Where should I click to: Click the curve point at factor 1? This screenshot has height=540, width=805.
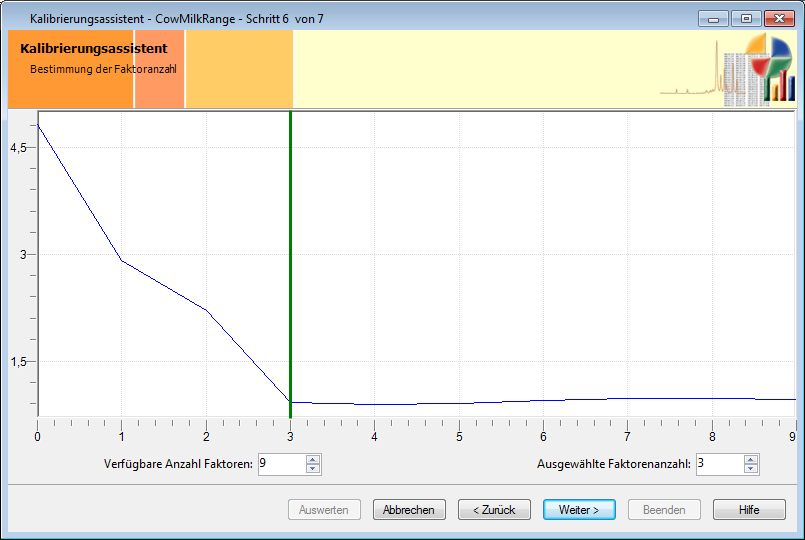tap(121, 260)
